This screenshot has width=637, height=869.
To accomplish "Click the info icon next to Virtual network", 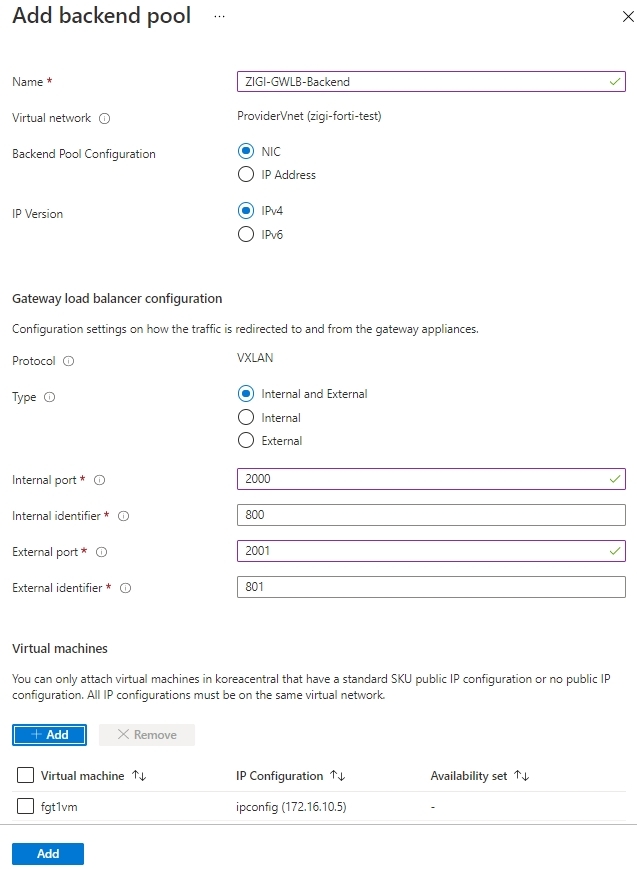I will coord(104,119).
